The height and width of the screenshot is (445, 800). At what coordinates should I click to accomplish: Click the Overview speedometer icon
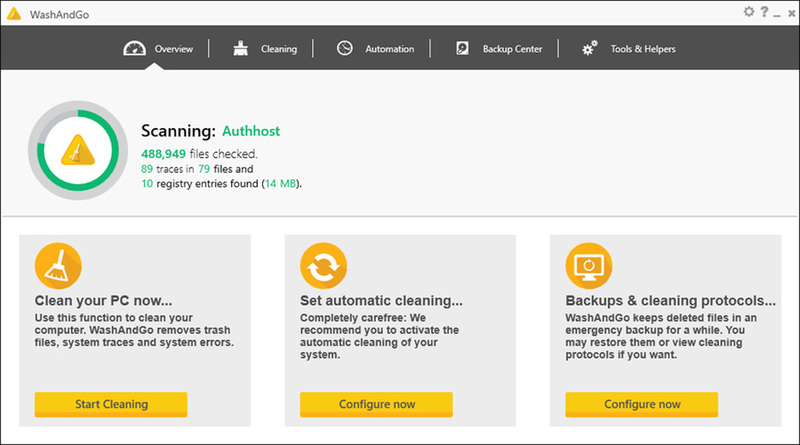pyautogui.click(x=134, y=48)
